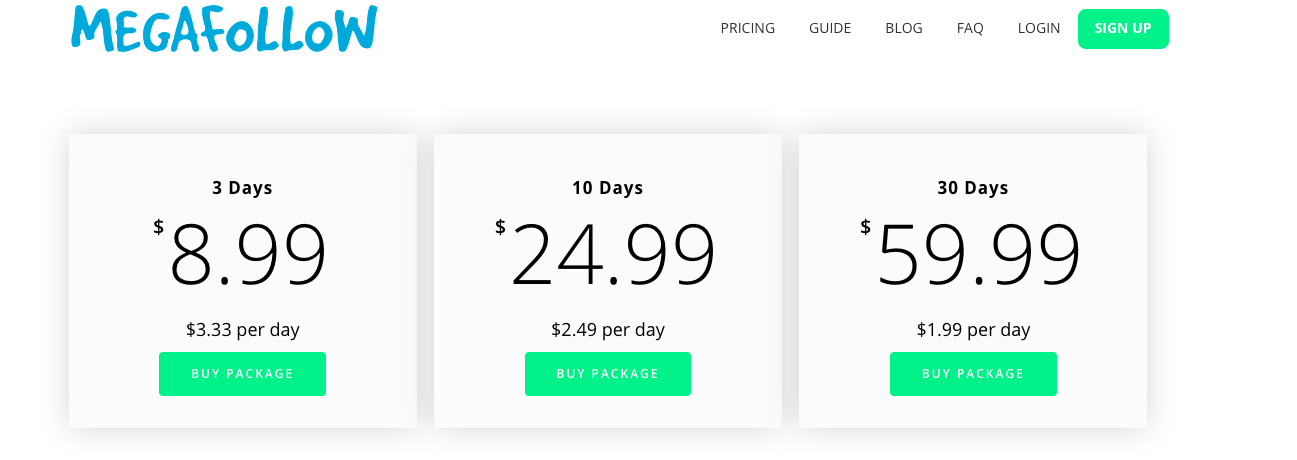Click the 59.99 price figure

click(x=978, y=255)
